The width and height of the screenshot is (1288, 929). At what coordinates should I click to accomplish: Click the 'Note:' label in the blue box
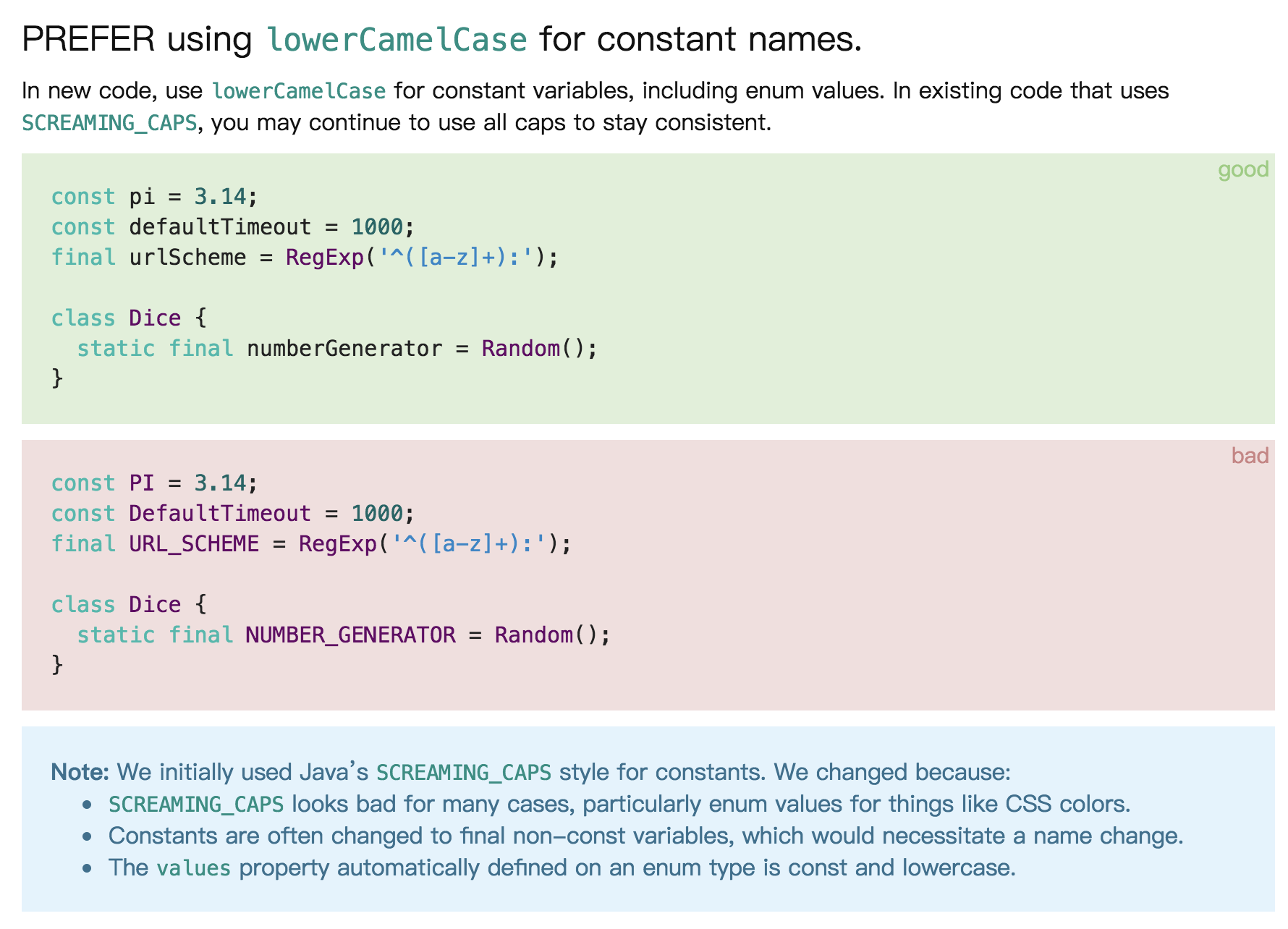click(80, 772)
